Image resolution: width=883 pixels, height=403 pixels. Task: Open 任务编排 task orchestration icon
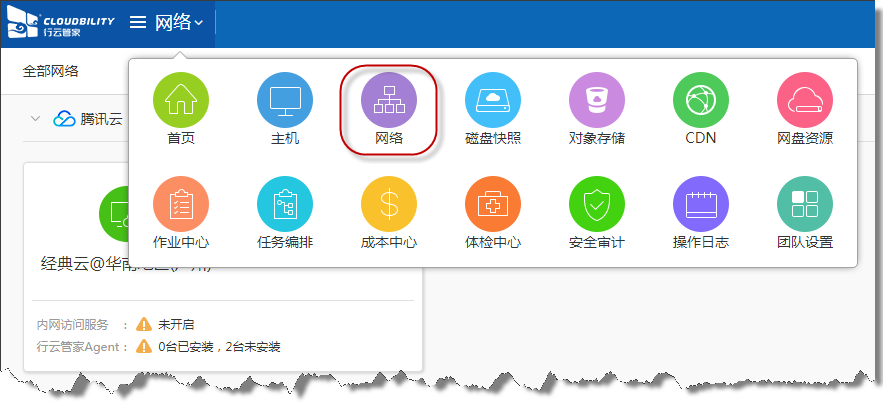[x=285, y=205]
